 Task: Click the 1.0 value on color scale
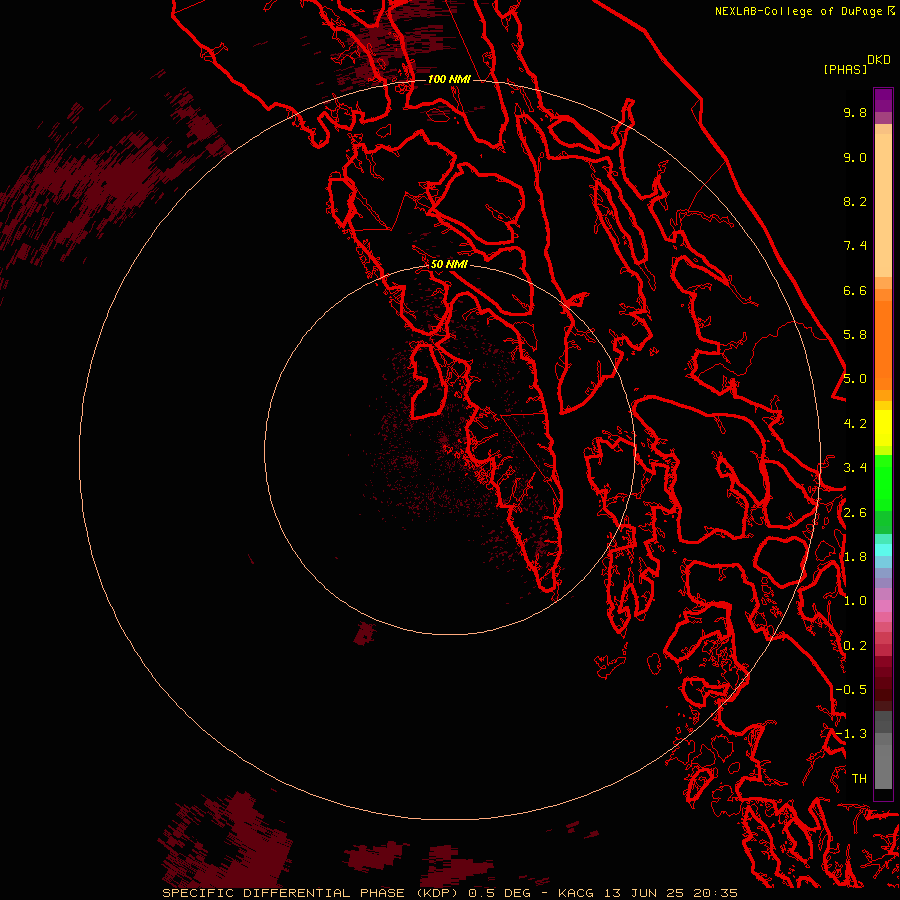click(855, 601)
